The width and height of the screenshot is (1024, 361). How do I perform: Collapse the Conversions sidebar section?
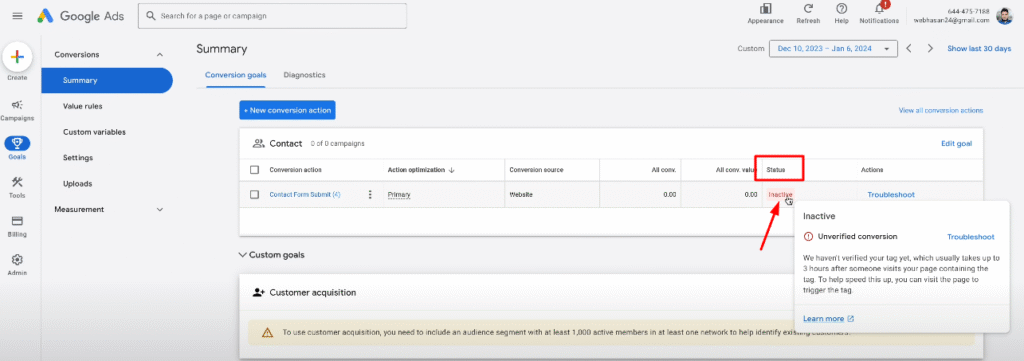(x=159, y=55)
